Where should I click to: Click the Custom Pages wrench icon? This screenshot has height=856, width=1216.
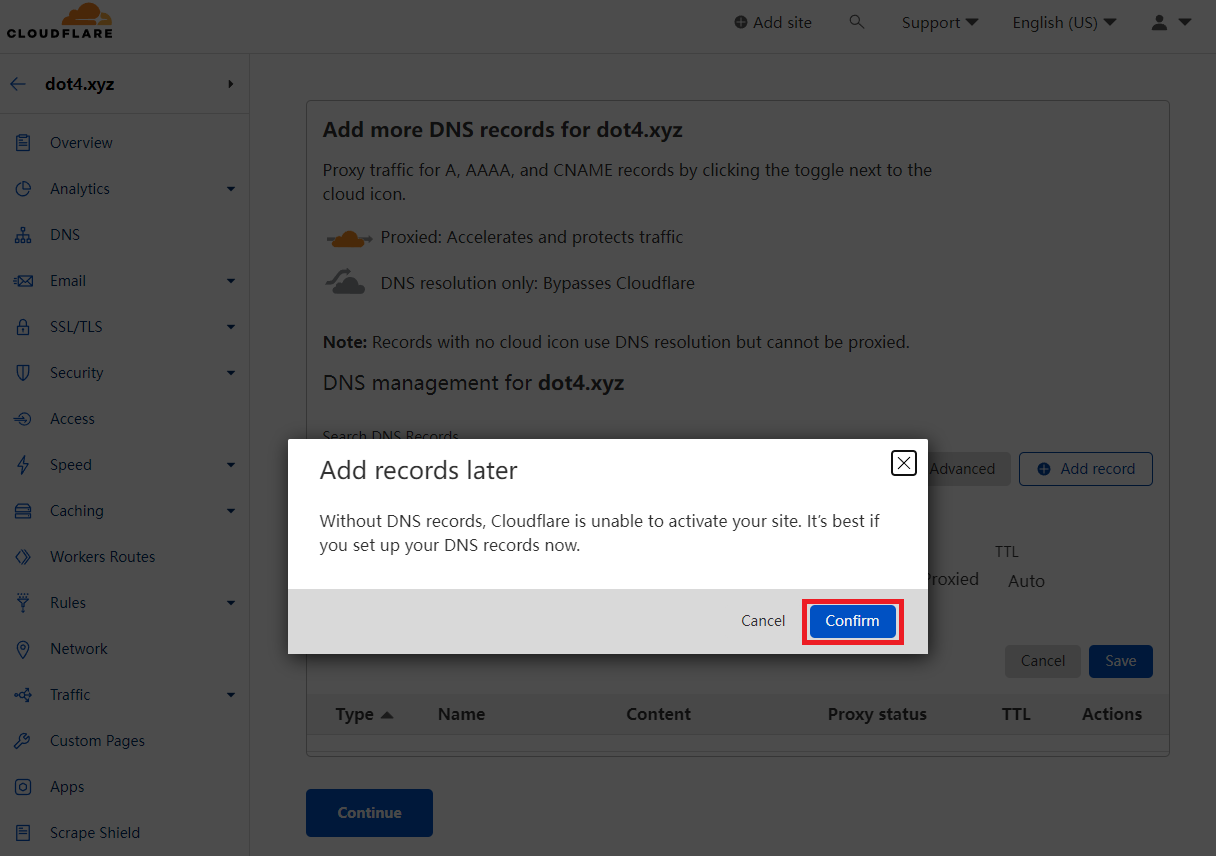[x=23, y=741]
